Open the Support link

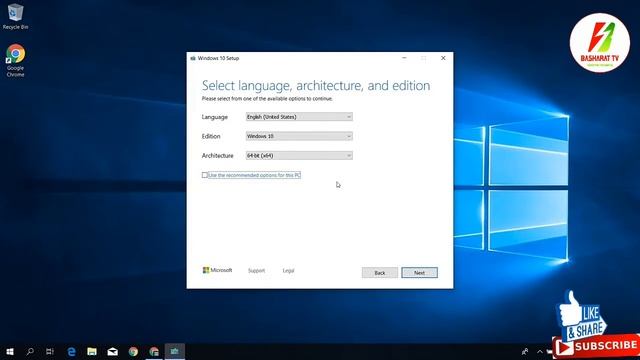pyautogui.click(x=256, y=271)
